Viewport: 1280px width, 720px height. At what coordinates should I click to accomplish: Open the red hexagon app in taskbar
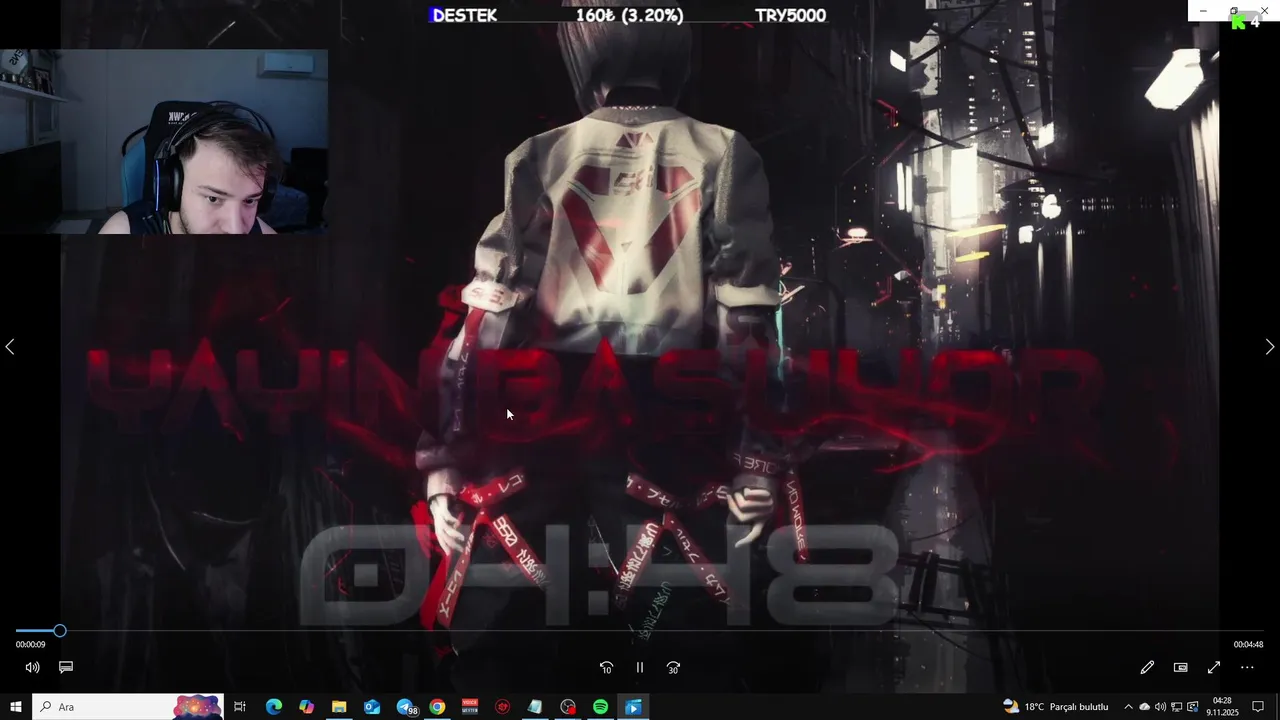tap(503, 707)
